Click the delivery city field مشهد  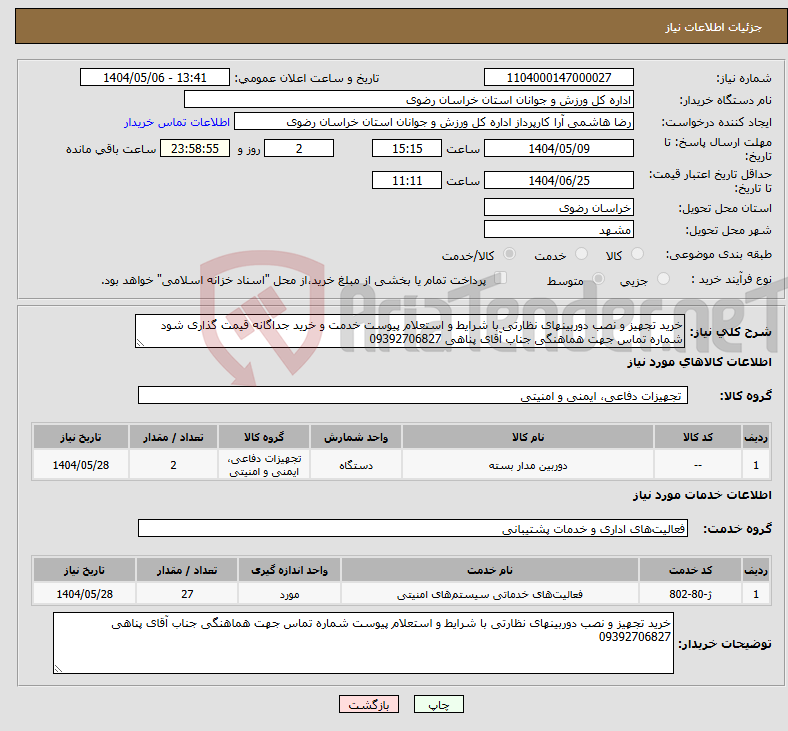click(558, 229)
